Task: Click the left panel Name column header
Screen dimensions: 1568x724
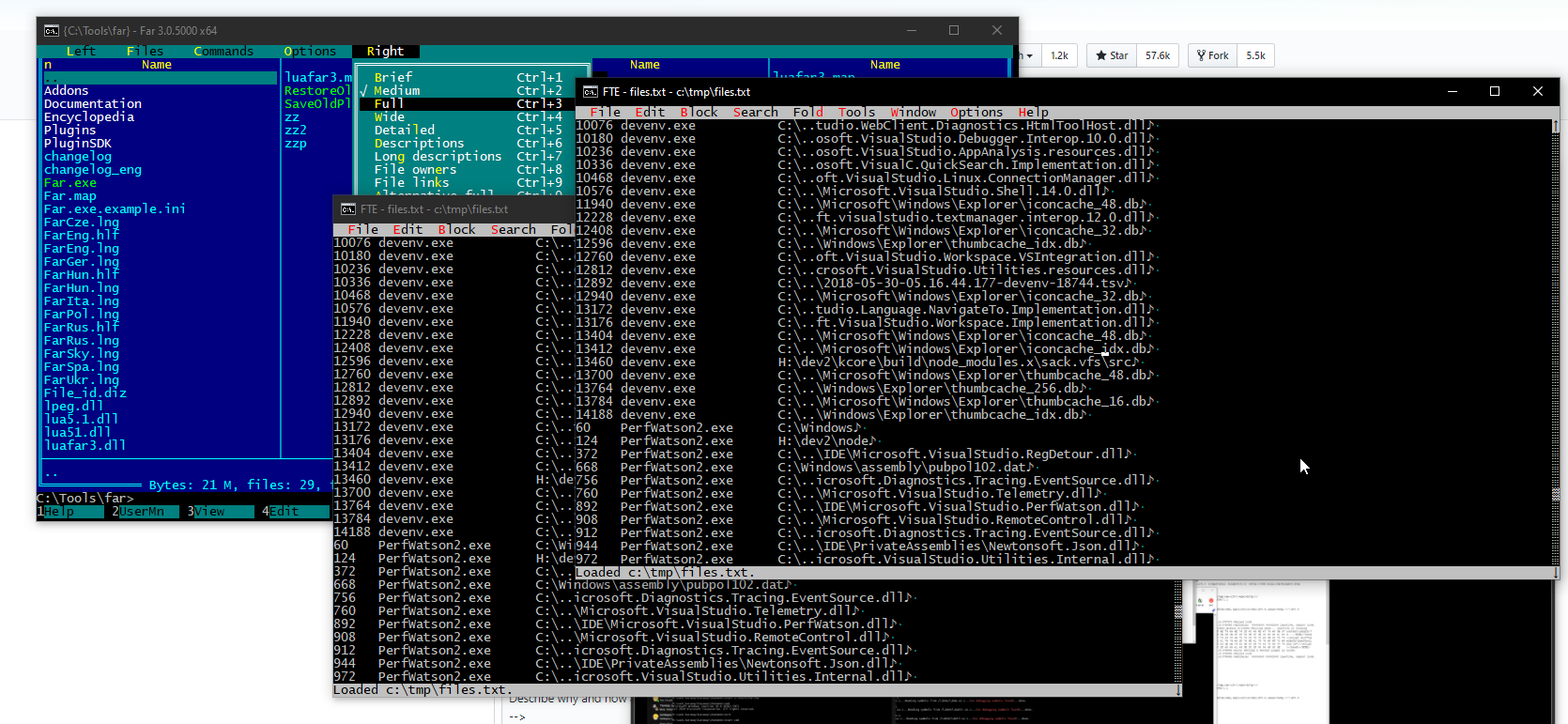Action: click(x=157, y=65)
